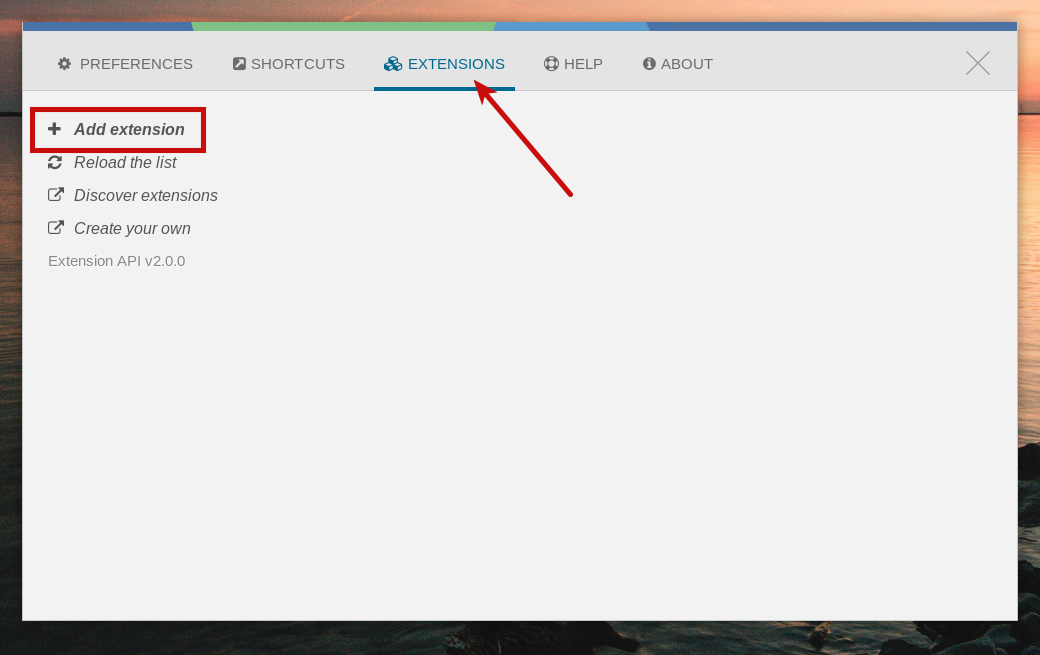The width and height of the screenshot is (1040, 655).
Task: Switch to the HELP tab
Action: (x=581, y=63)
